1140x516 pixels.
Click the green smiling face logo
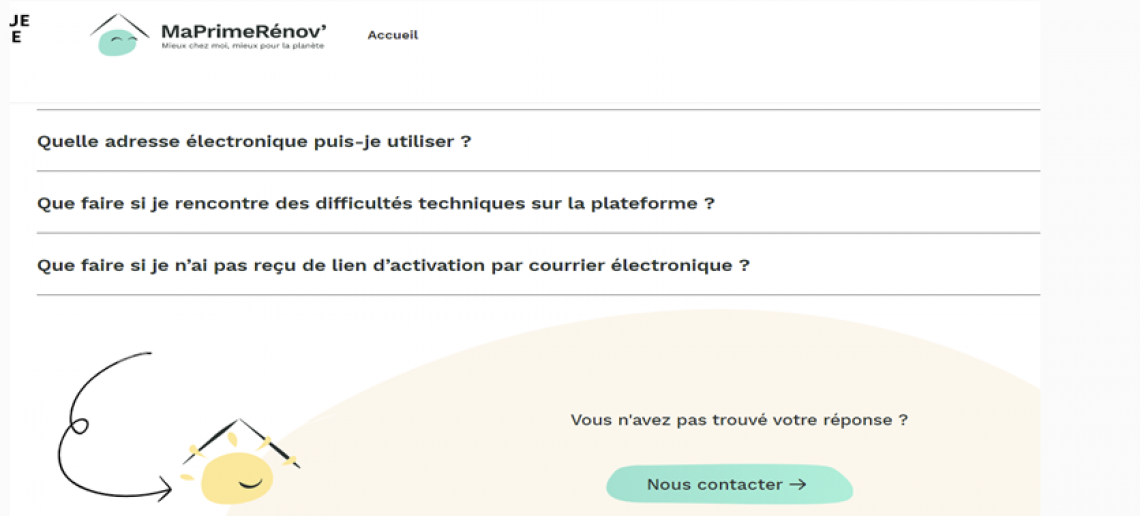[x=118, y=43]
